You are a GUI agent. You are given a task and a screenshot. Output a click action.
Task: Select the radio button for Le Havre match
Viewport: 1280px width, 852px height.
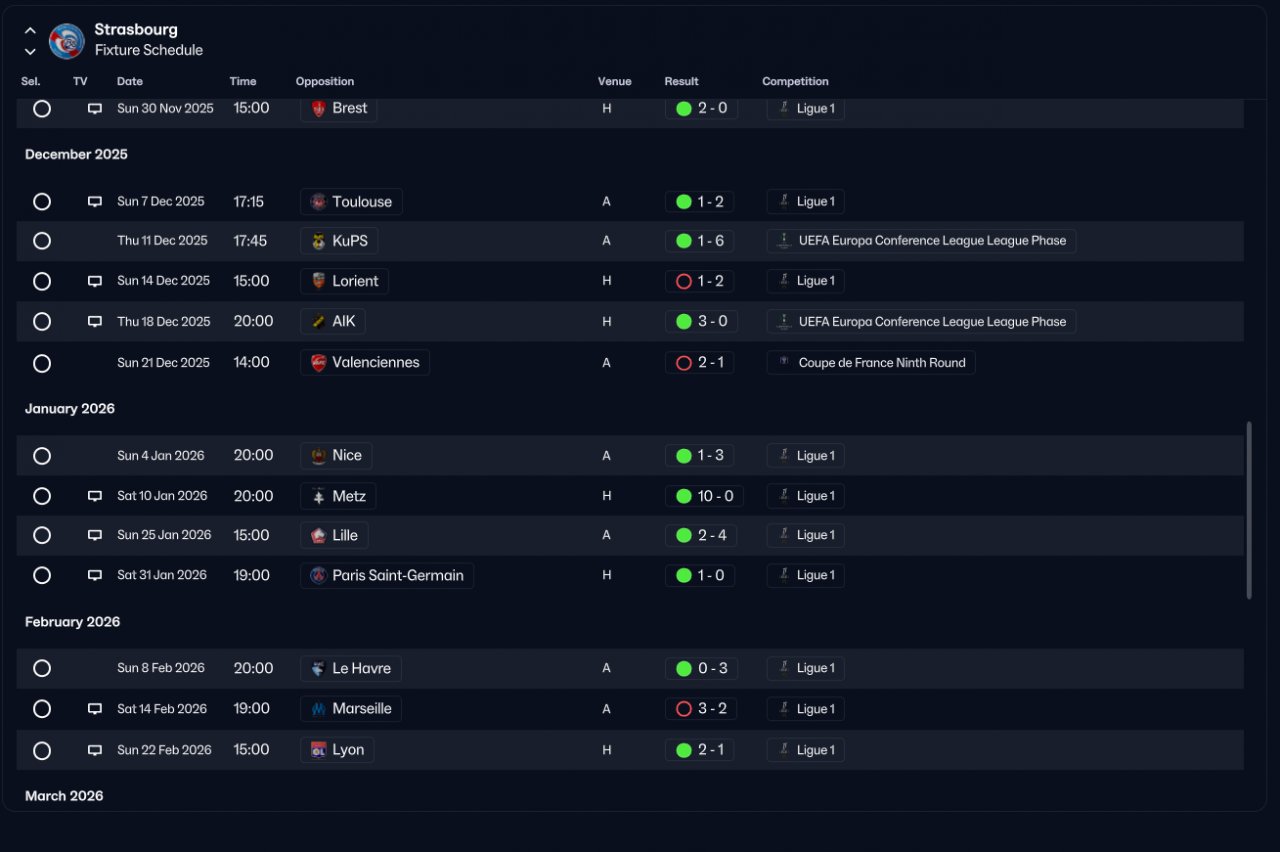[42, 668]
